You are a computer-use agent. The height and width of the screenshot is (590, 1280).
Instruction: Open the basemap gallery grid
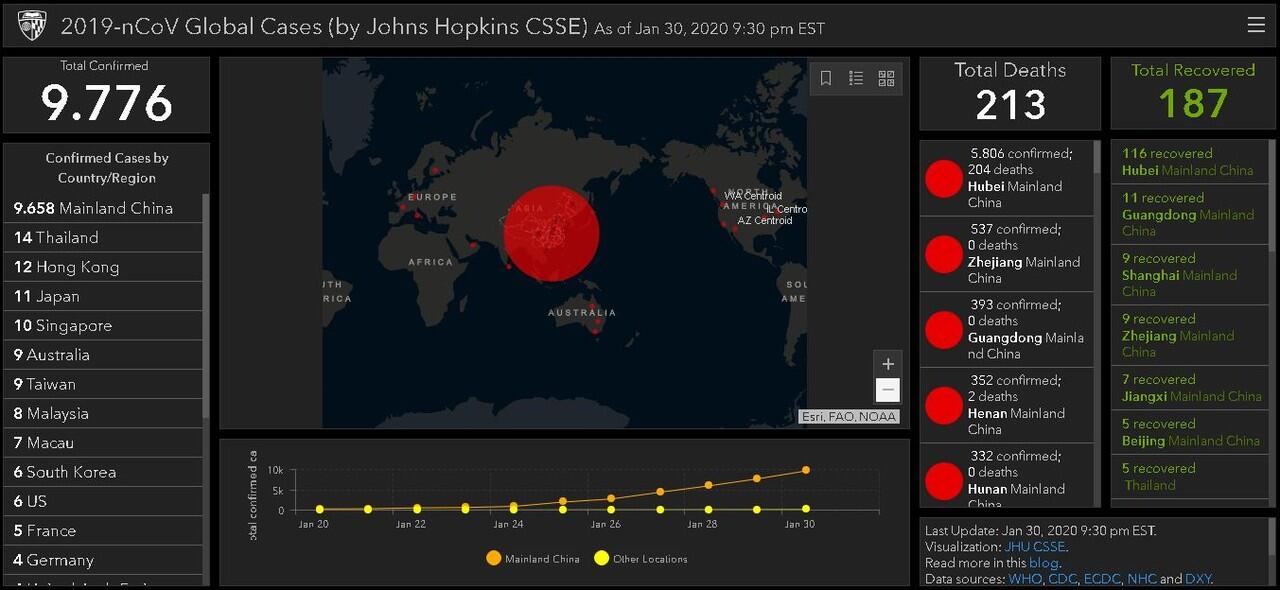[886, 78]
